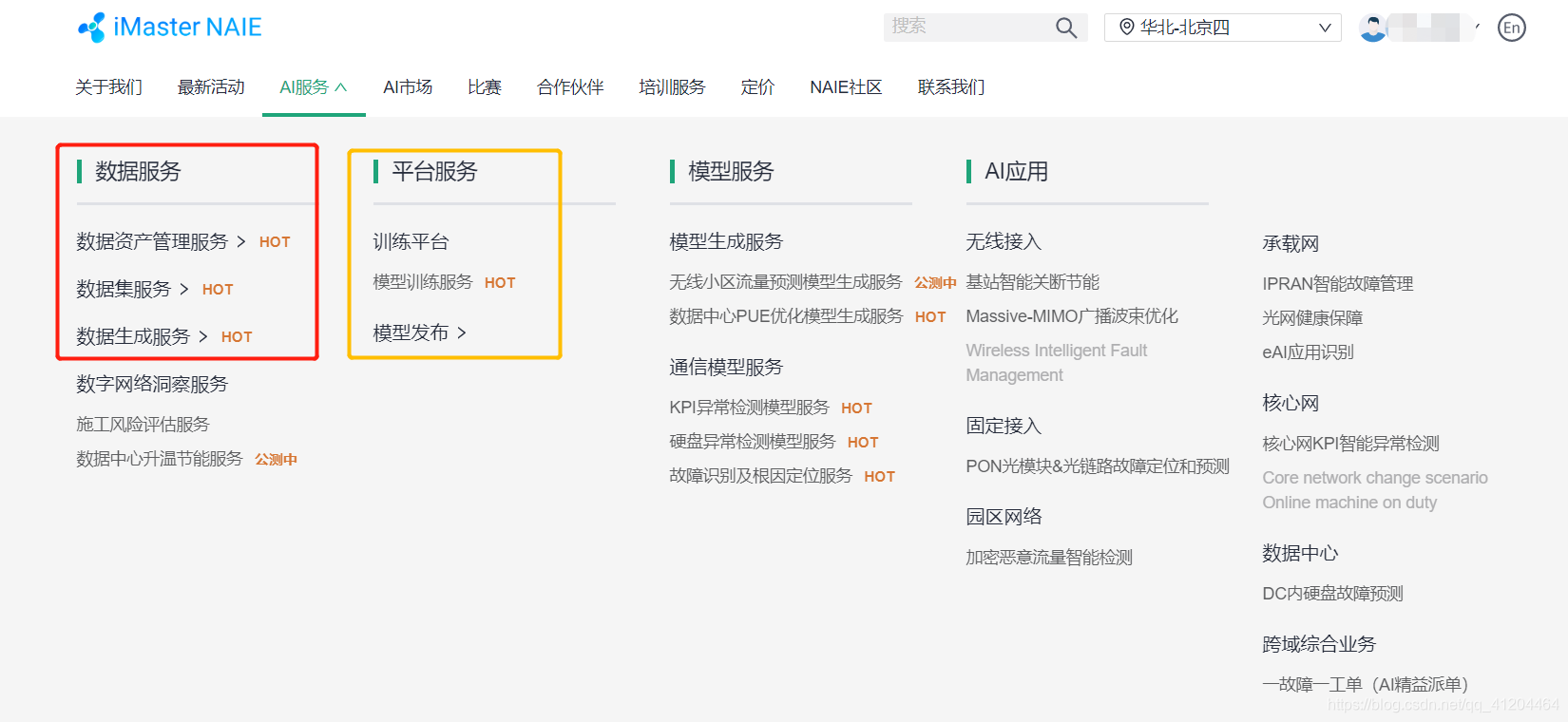Click the iMaster NAIE logo

170,28
